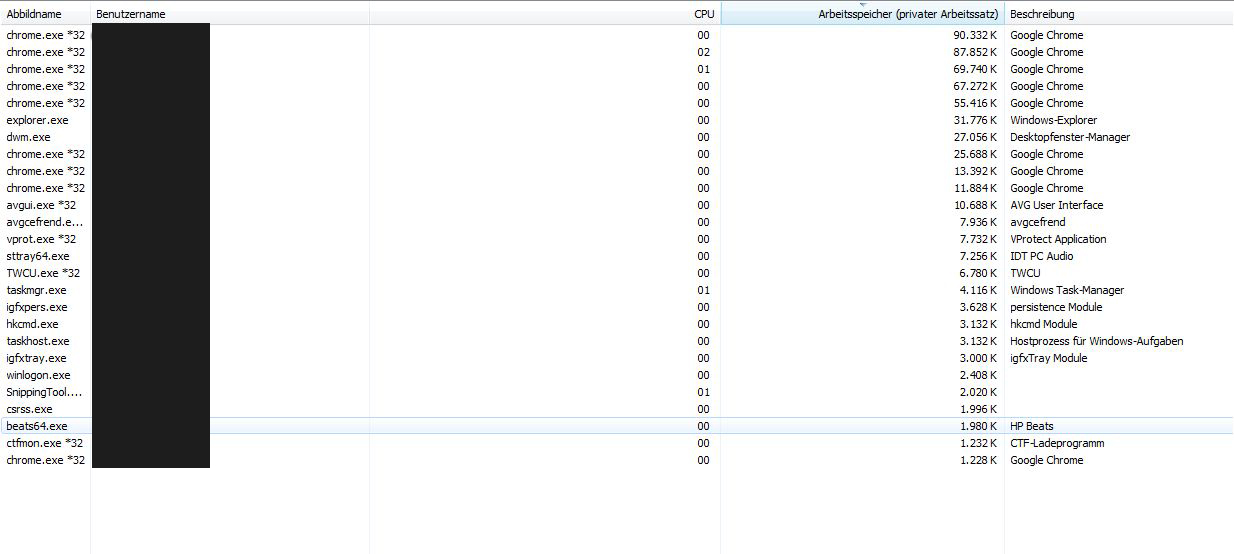Sort by the CPU column header

(x=545, y=14)
